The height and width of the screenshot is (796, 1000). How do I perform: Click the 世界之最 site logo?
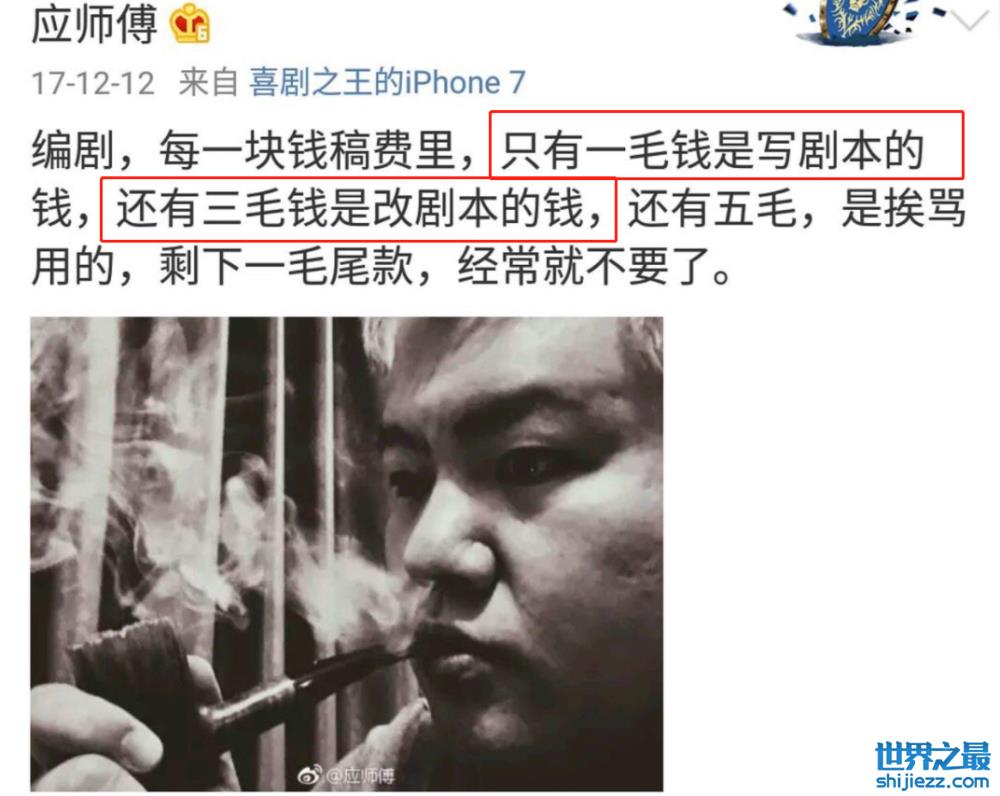pos(932,756)
